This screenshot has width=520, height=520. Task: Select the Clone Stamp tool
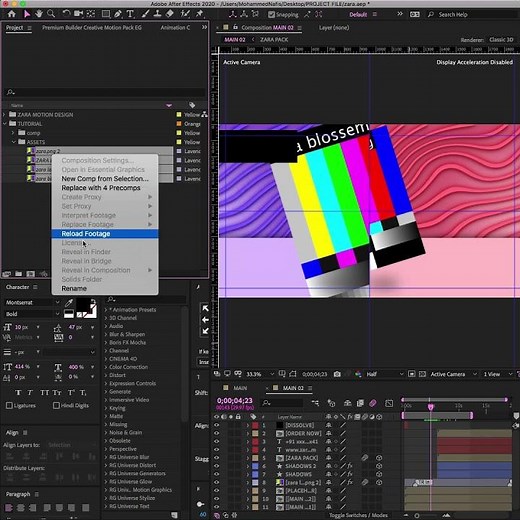[157, 14]
